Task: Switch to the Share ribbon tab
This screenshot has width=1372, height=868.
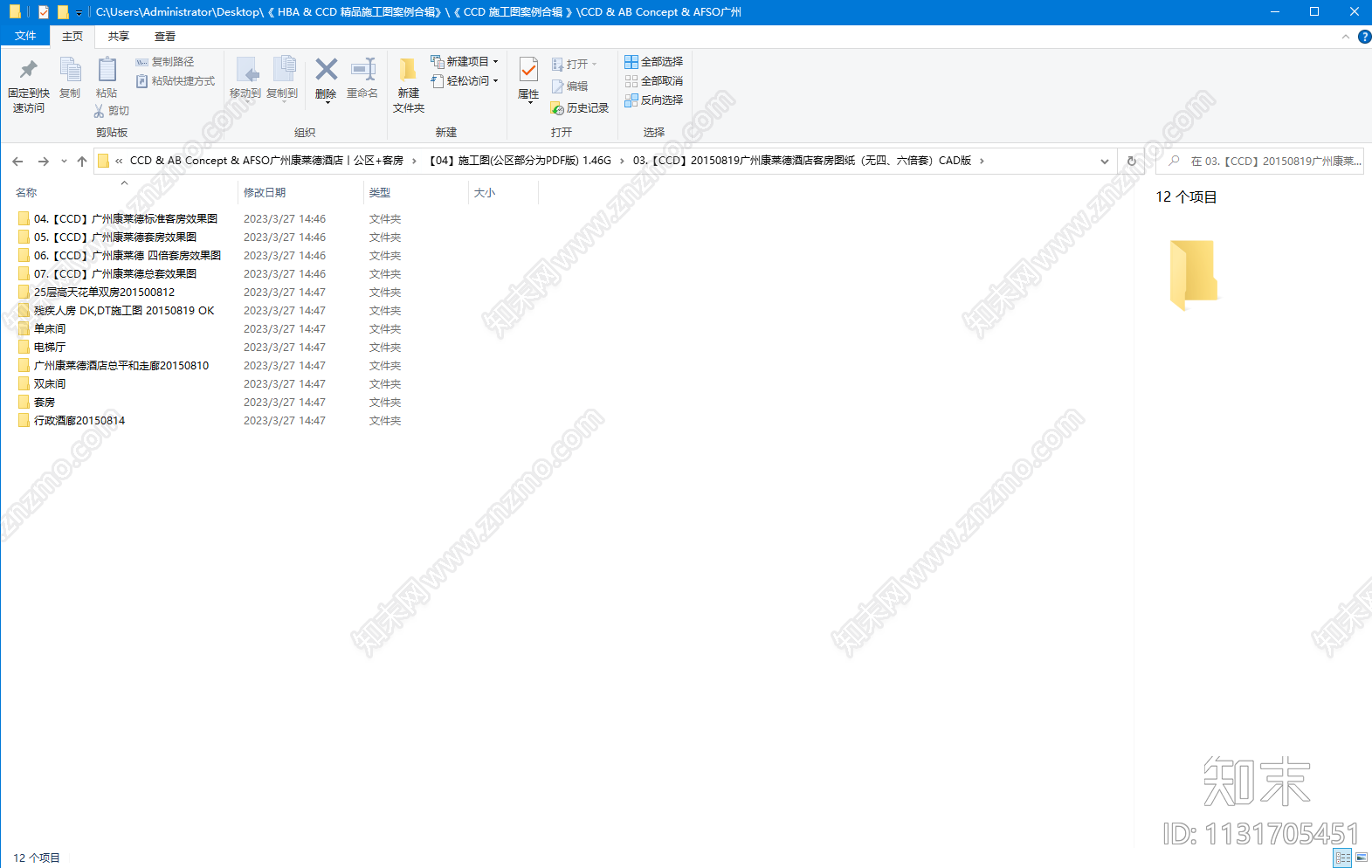Action: tap(119, 37)
